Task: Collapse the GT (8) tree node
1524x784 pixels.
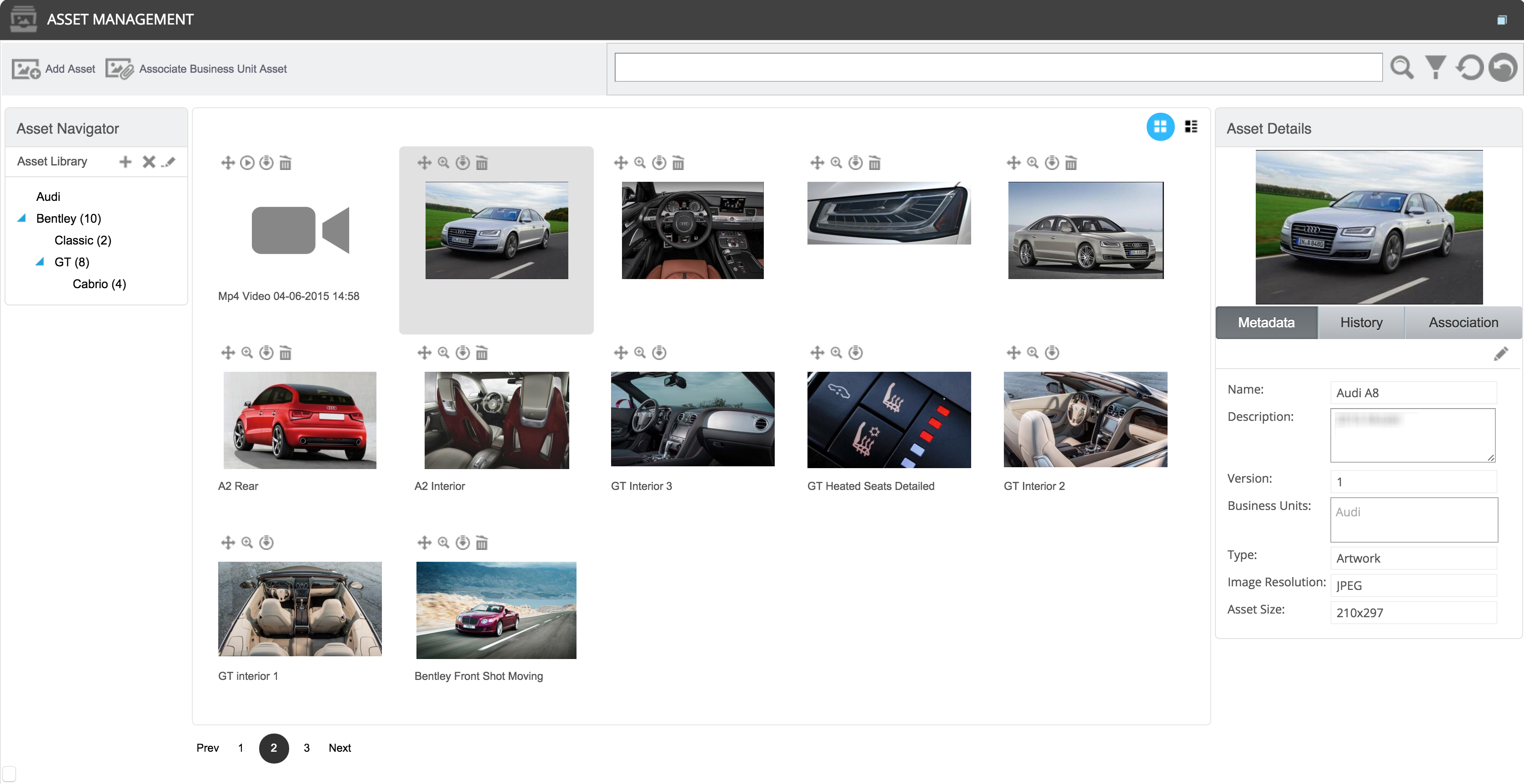Action: tap(40, 262)
